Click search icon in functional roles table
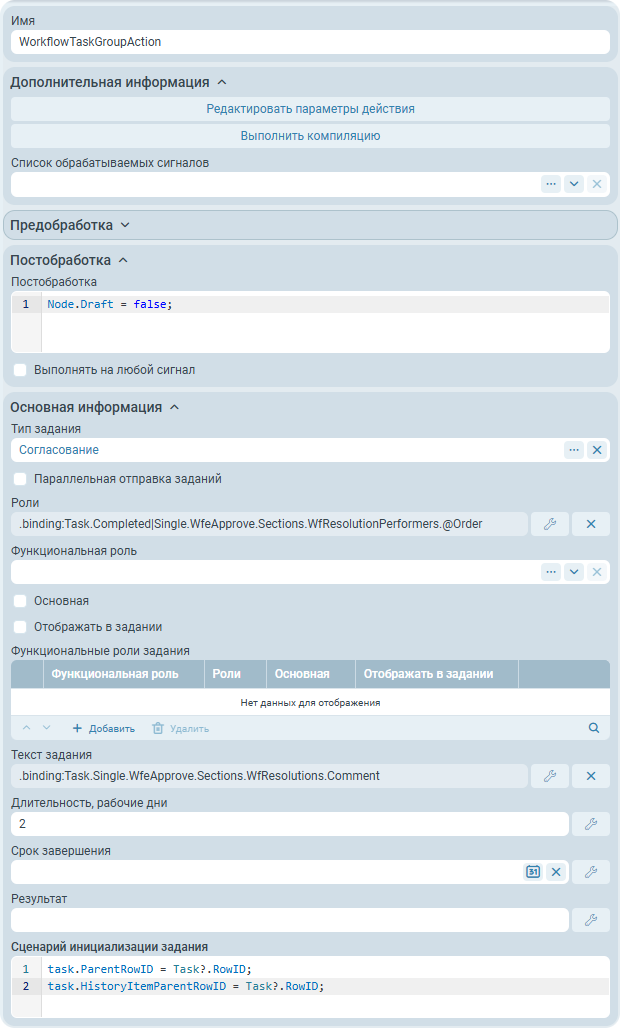 [594, 728]
